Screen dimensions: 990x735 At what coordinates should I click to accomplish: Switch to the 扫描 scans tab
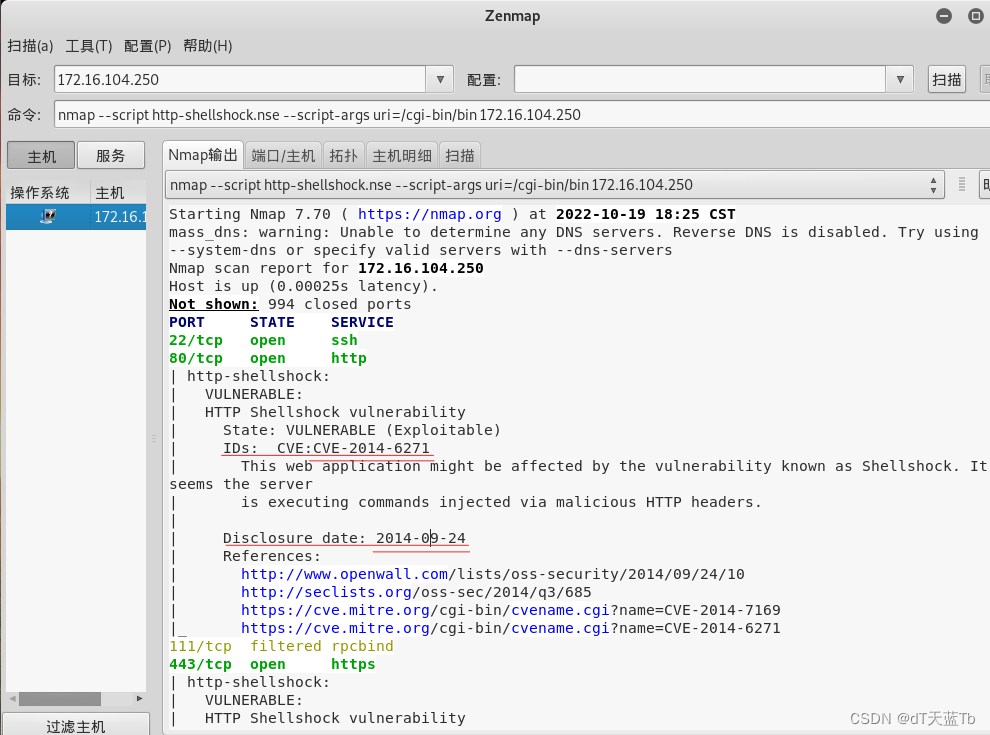click(460, 156)
